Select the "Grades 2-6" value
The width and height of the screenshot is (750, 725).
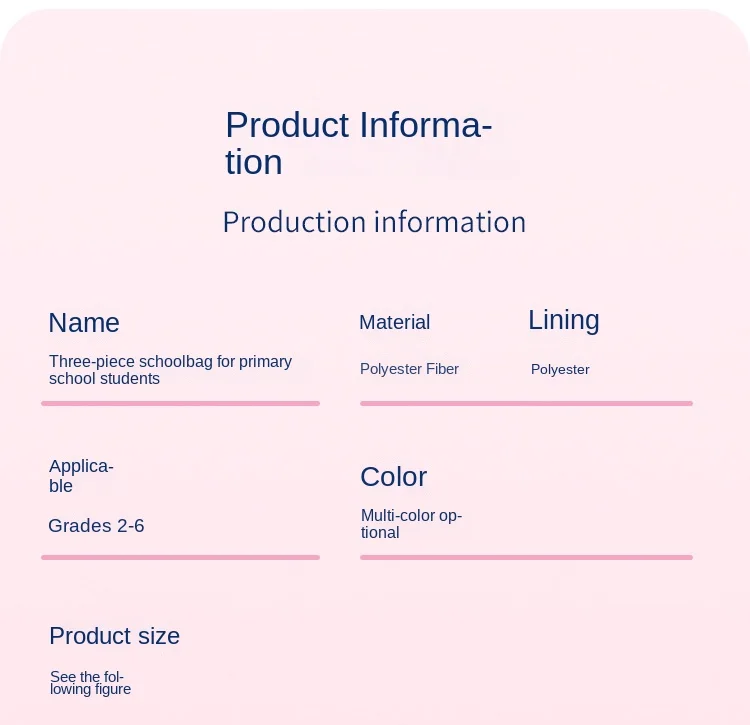coord(96,526)
